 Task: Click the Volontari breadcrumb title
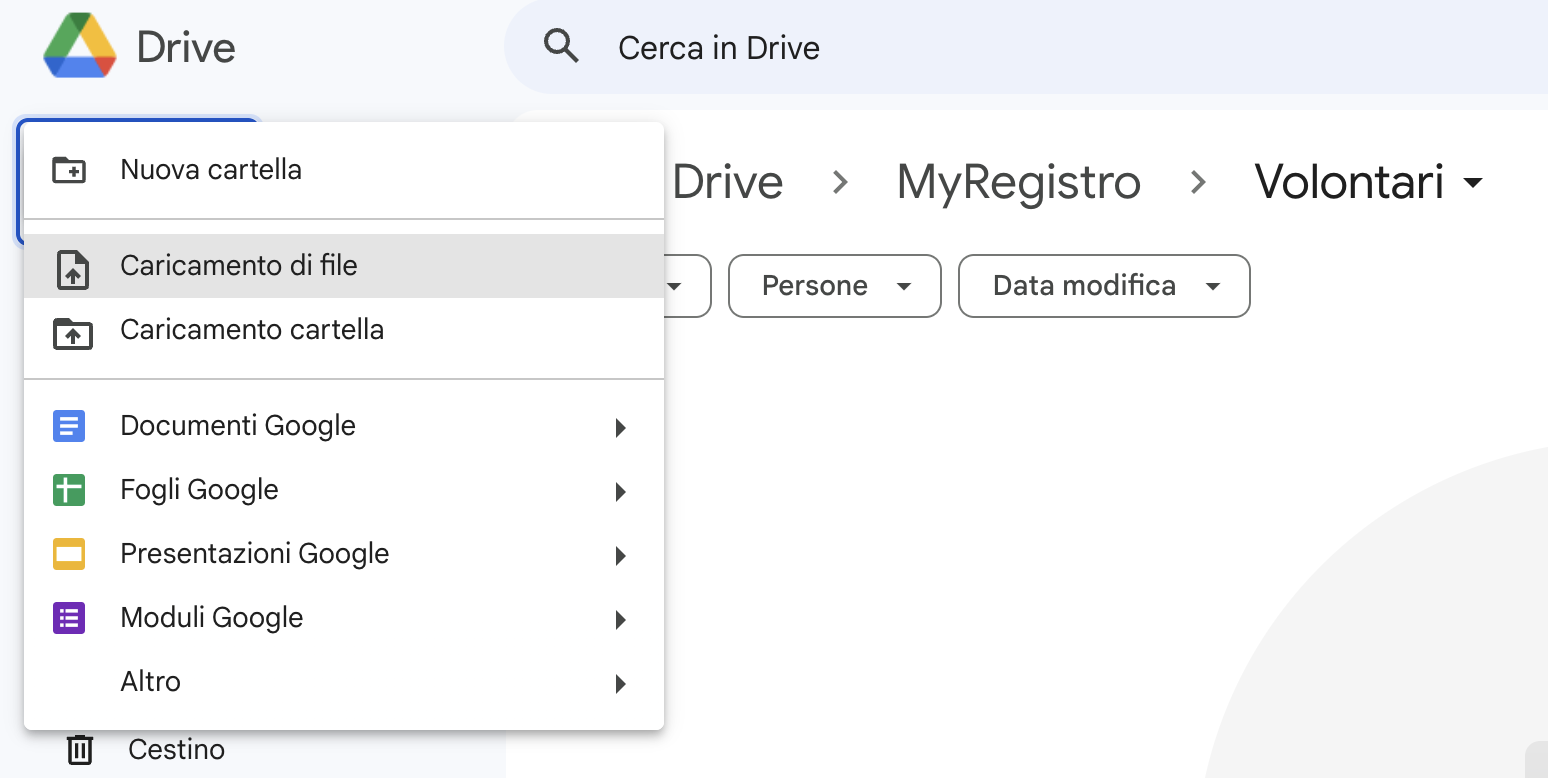coord(1349,182)
